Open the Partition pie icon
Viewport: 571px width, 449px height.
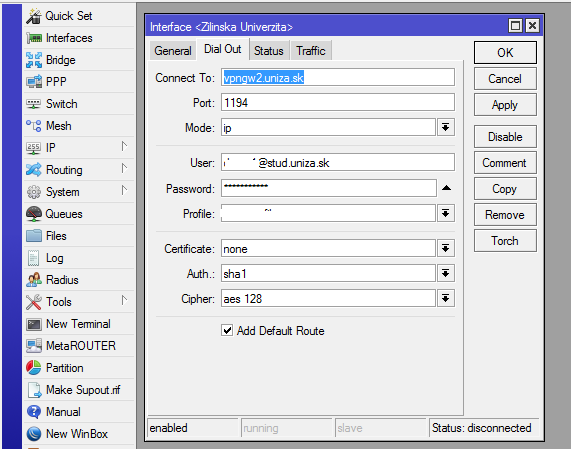(34, 368)
